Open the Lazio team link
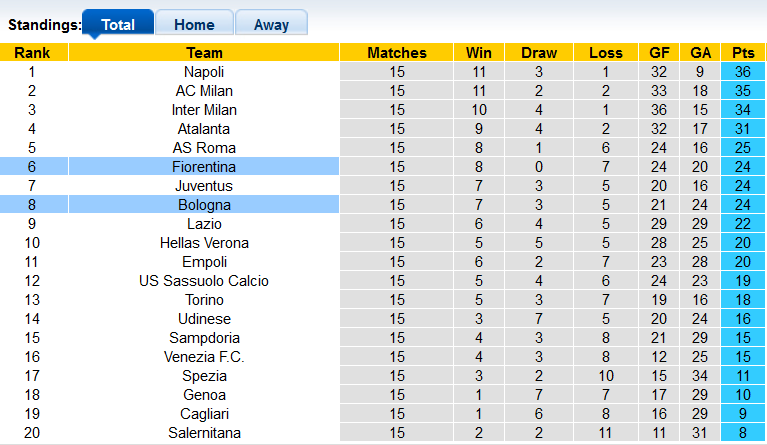 tap(204, 224)
